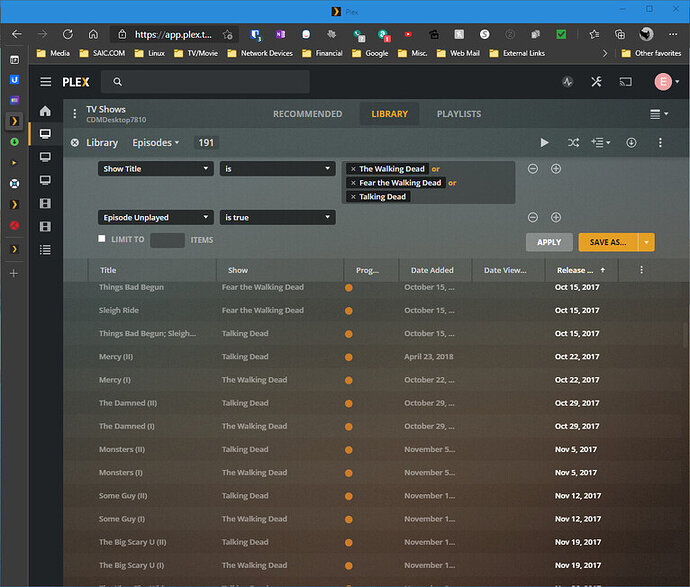Viewport: 690px width, 587px height.
Task: Click the cast to device icon
Action: coord(625,82)
